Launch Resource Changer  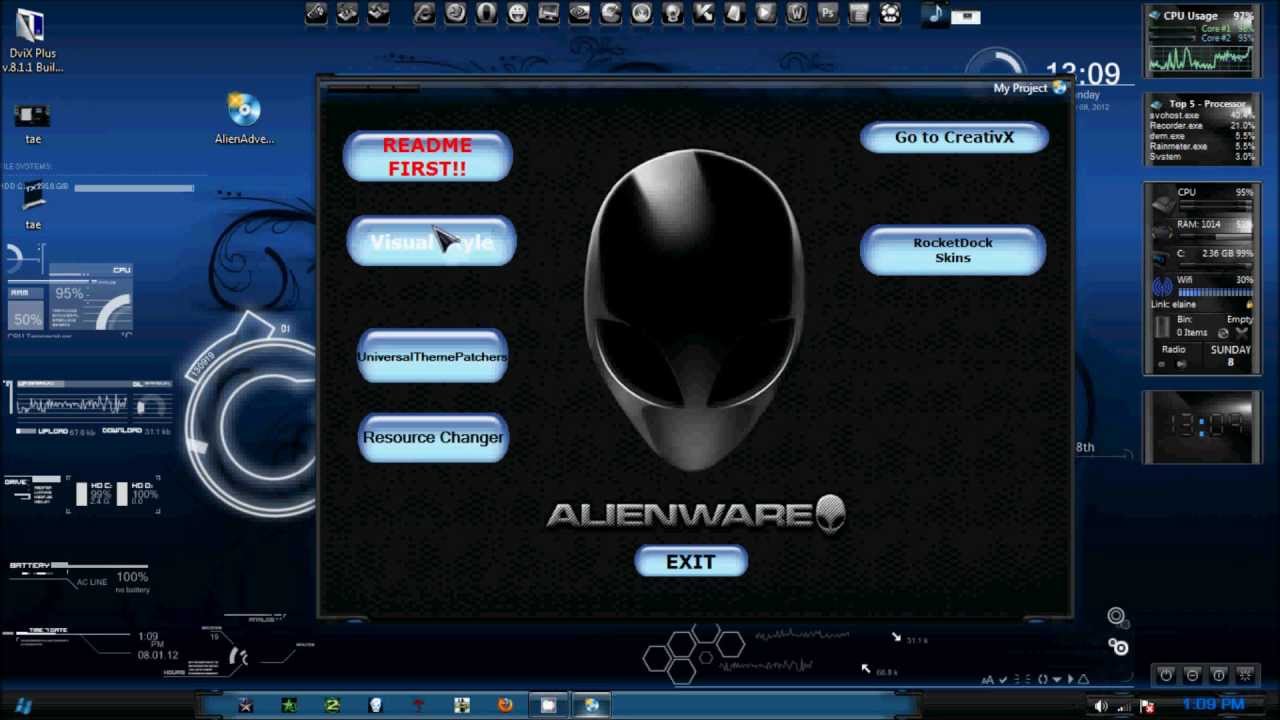(x=433, y=437)
